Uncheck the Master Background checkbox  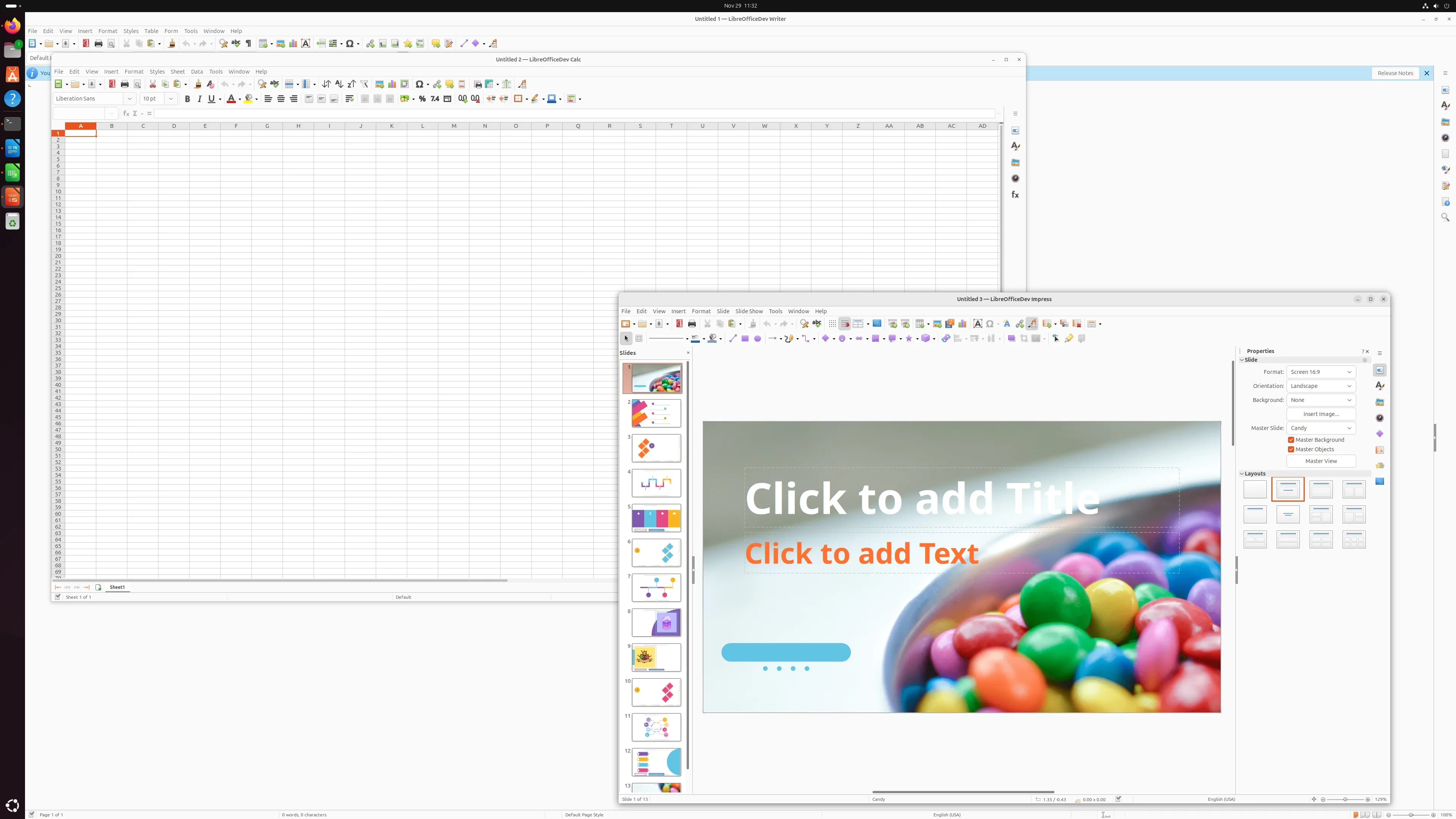[x=1291, y=440]
